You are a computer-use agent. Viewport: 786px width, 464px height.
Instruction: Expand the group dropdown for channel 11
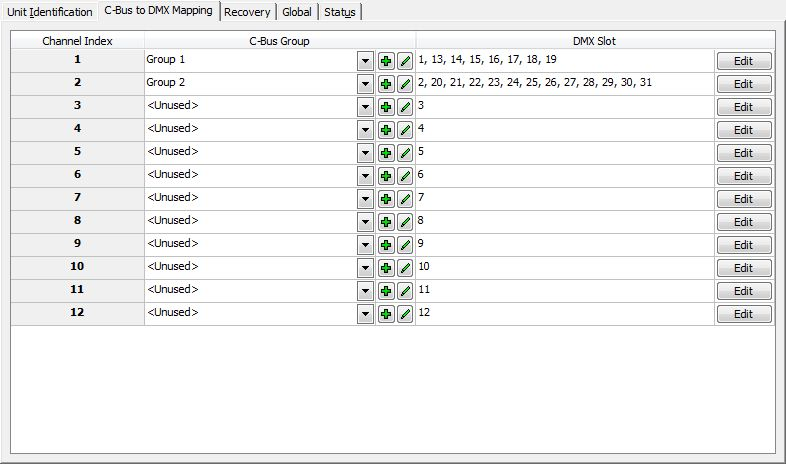click(365, 291)
